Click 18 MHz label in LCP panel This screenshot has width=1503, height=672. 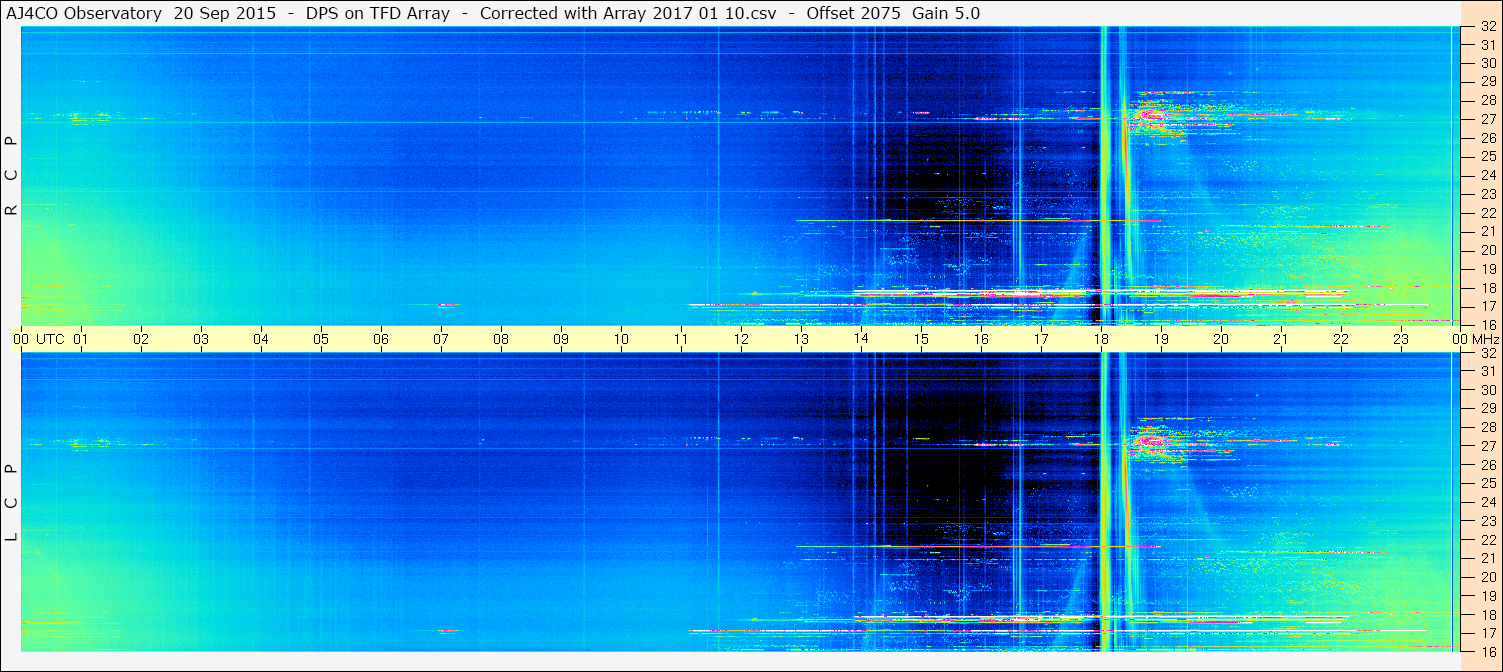(1487, 615)
